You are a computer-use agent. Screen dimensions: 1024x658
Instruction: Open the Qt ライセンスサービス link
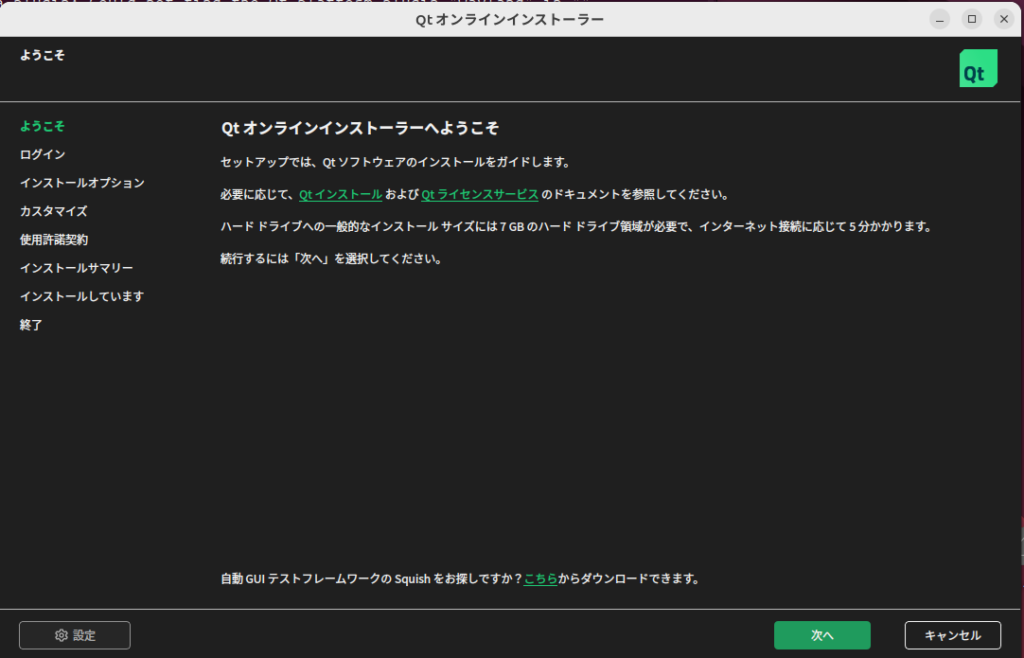480,195
